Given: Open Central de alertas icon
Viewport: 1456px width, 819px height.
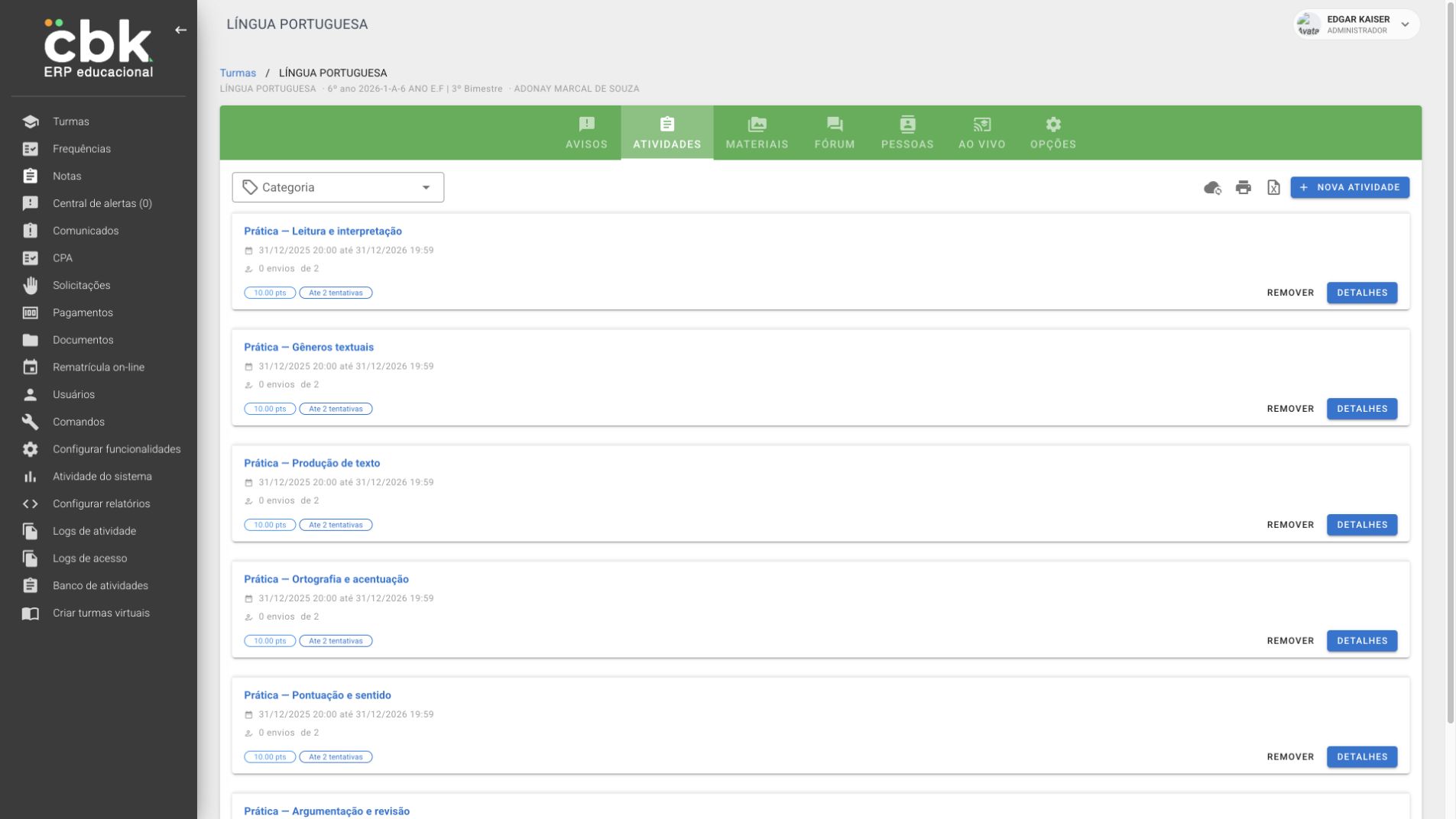Looking at the screenshot, I should tap(30, 203).
